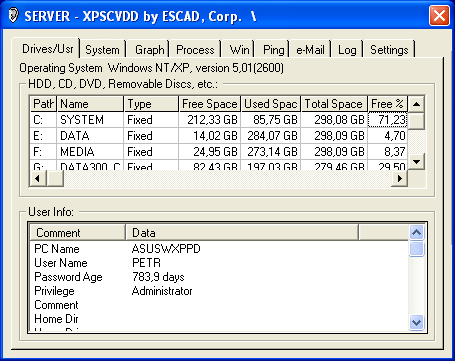The height and width of the screenshot is (361, 455).
Task: Click the Name column header in drives list
Action: pyautogui.click(x=90, y=104)
